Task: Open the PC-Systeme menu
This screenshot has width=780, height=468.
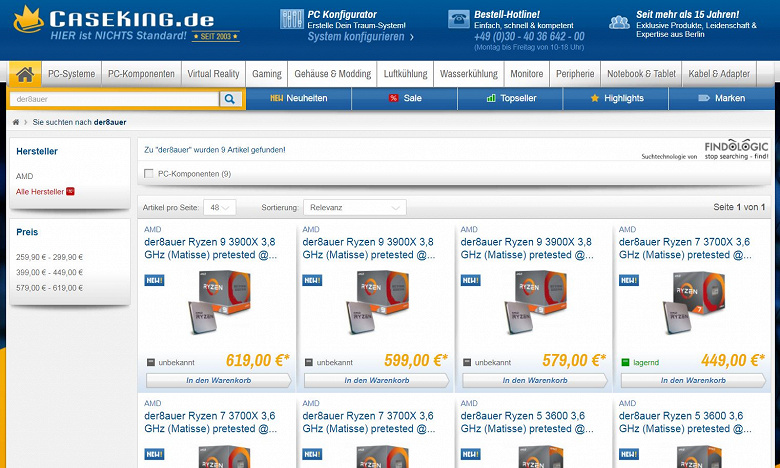Action: (72, 74)
